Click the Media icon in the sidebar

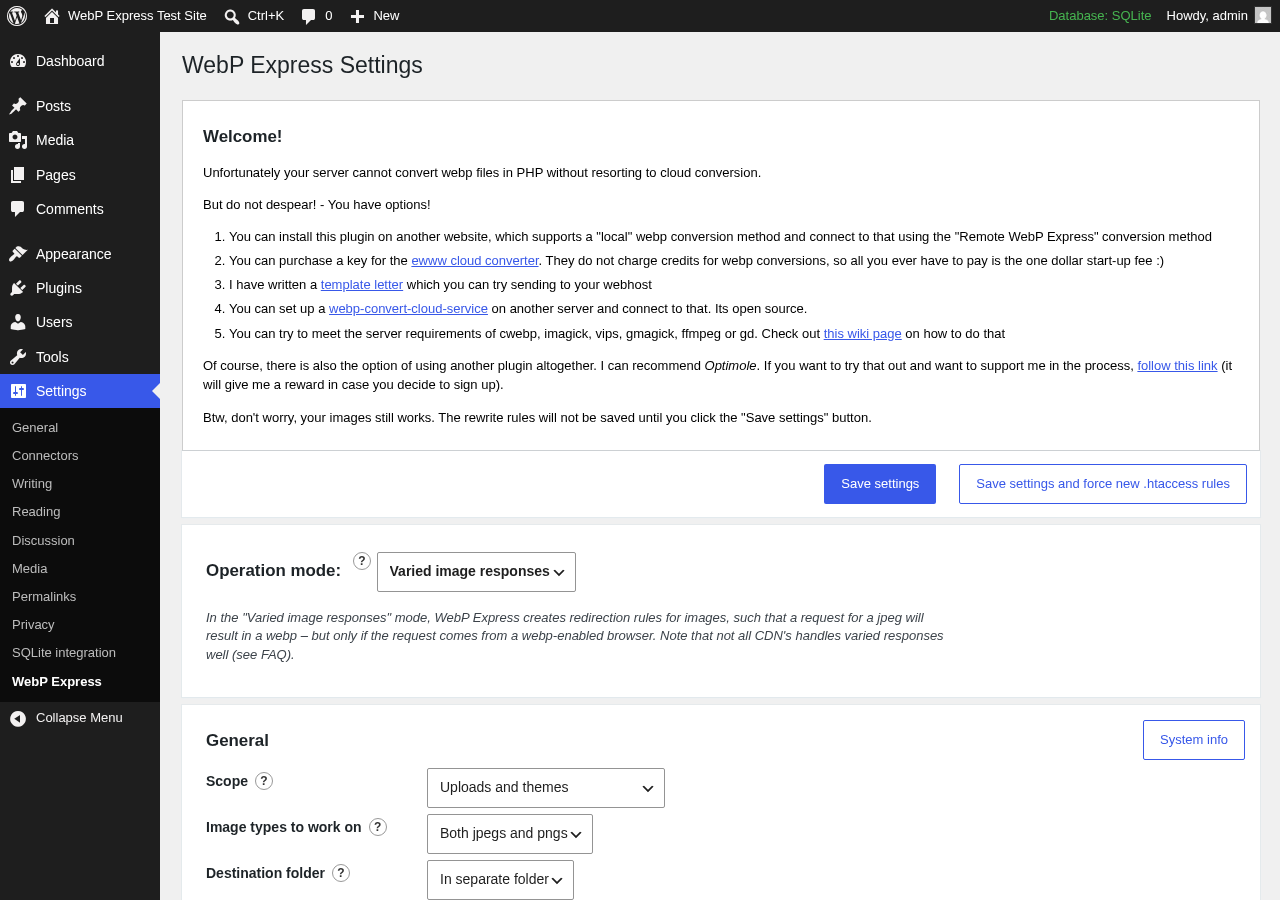tap(18, 140)
